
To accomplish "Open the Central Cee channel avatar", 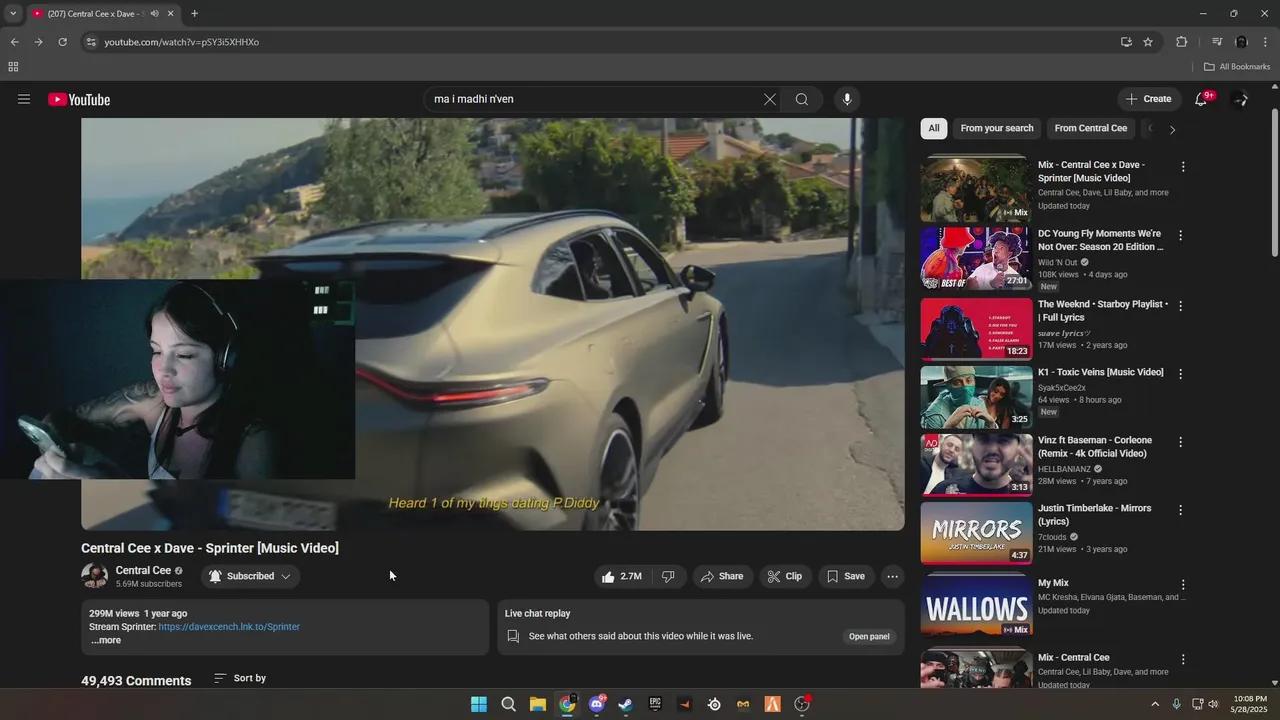I will pos(94,576).
